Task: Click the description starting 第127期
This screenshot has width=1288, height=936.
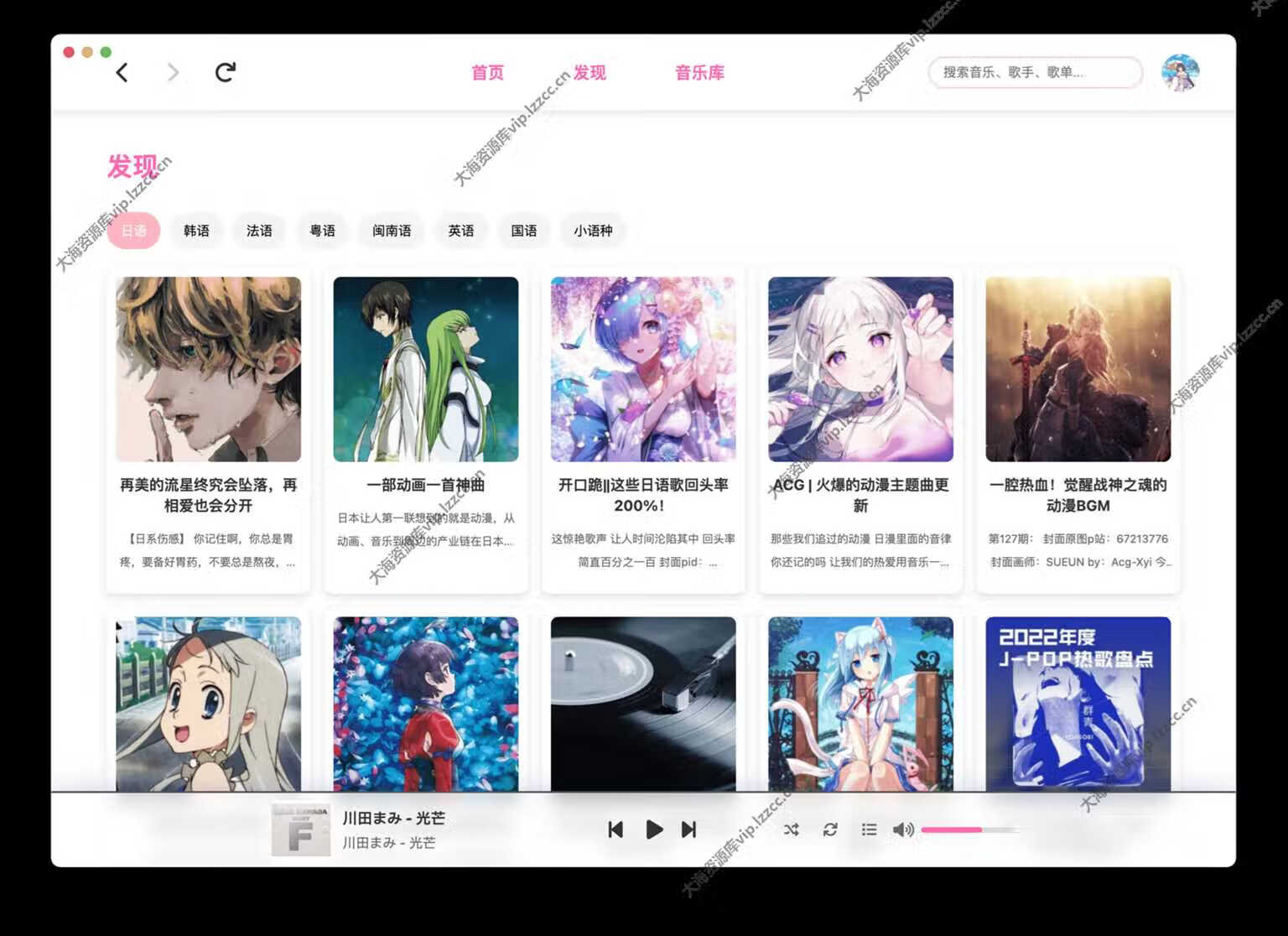Action: tap(1078, 550)
